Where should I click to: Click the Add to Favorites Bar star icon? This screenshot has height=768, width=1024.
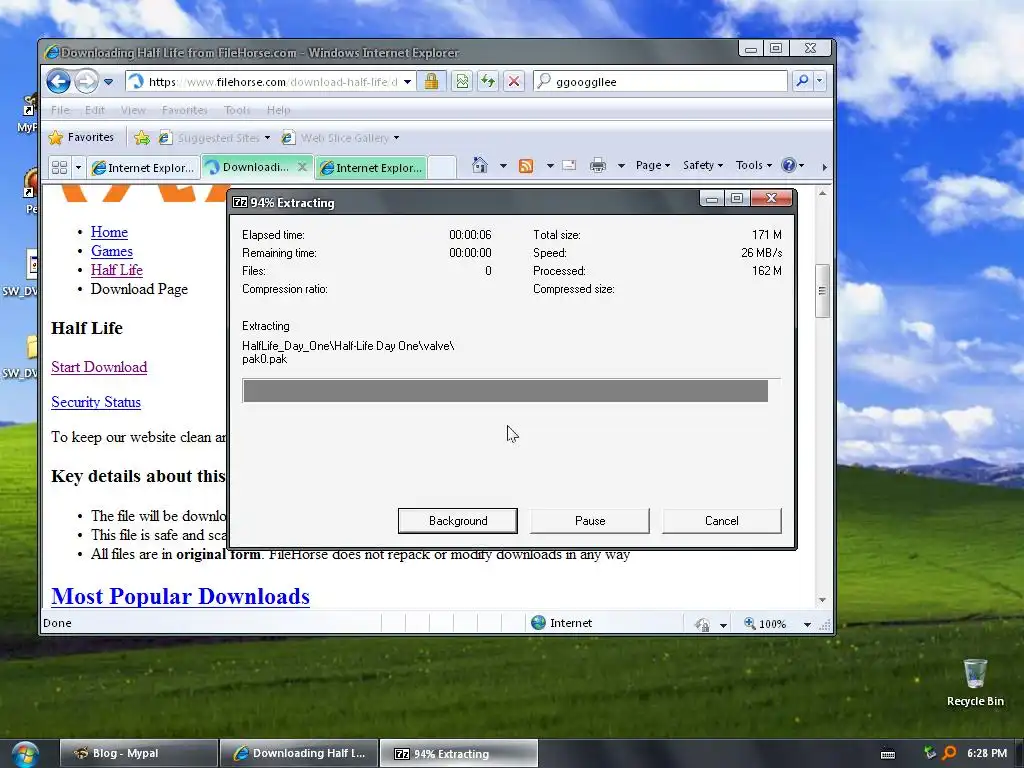coord(142,138)
